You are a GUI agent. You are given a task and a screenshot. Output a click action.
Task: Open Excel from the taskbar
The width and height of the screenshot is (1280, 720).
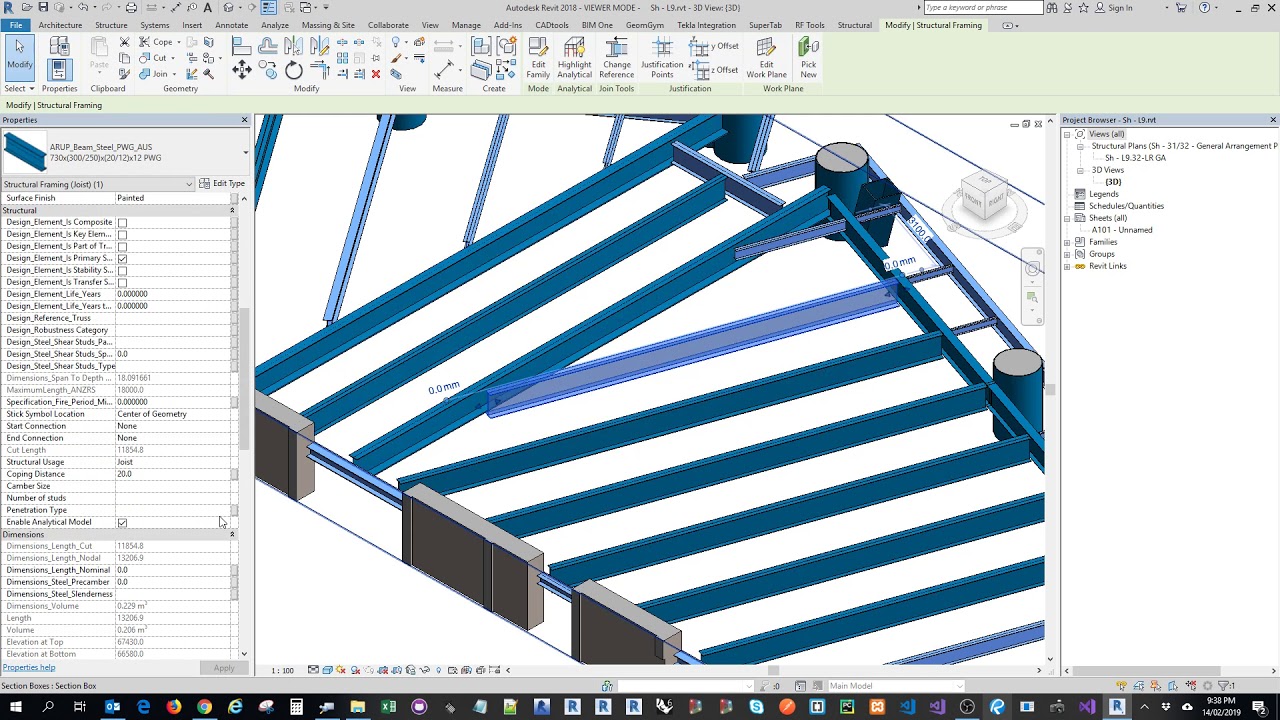tap(388, 707)
